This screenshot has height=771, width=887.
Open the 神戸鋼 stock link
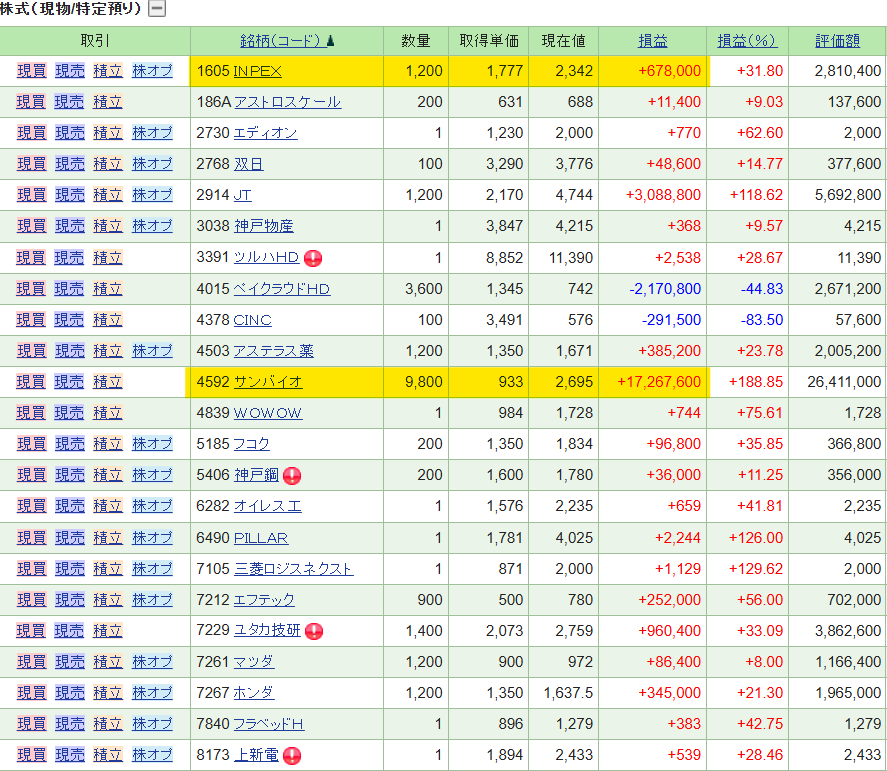point(256,475)
